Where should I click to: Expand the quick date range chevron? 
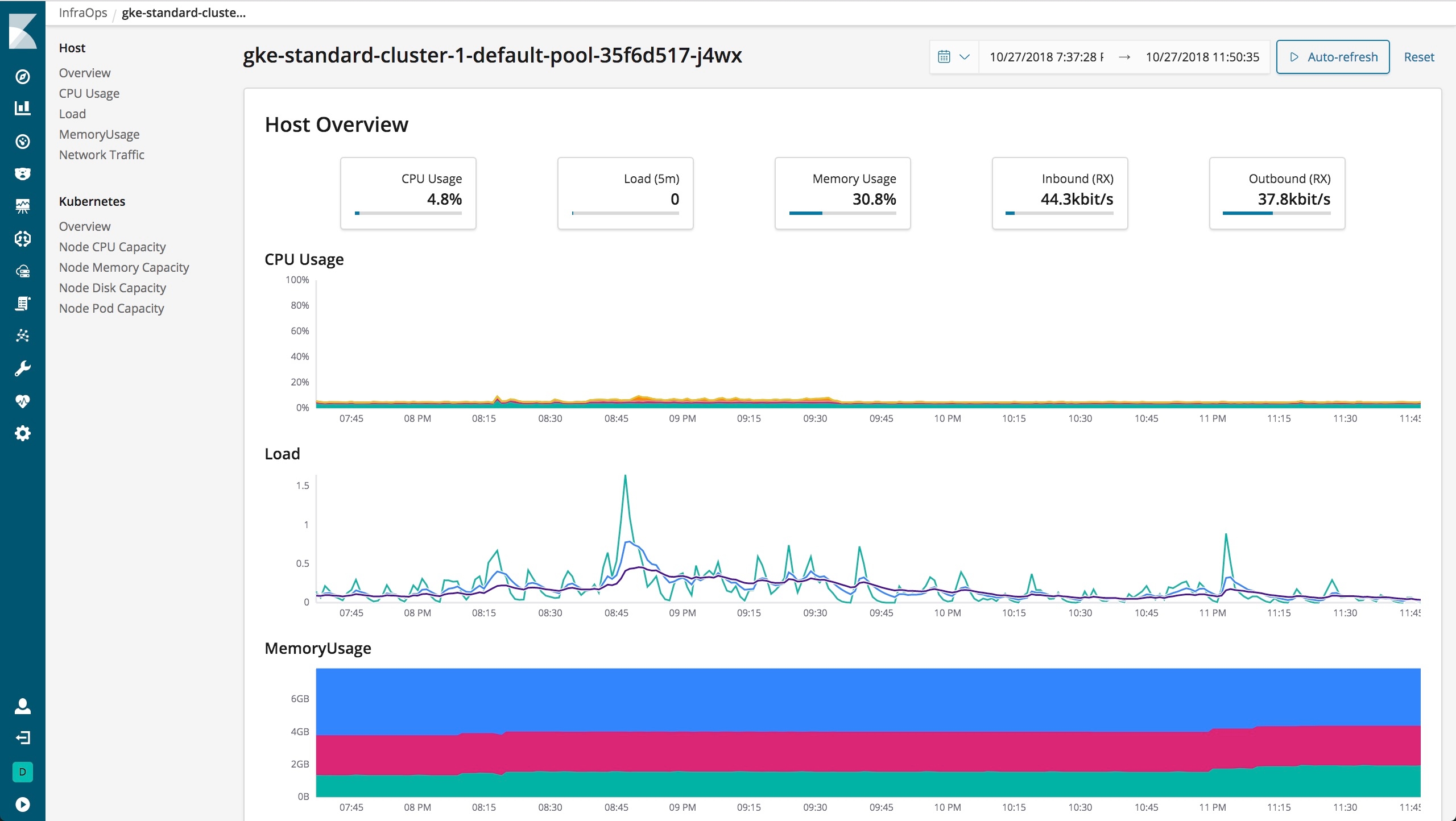[x=965, y=57]
